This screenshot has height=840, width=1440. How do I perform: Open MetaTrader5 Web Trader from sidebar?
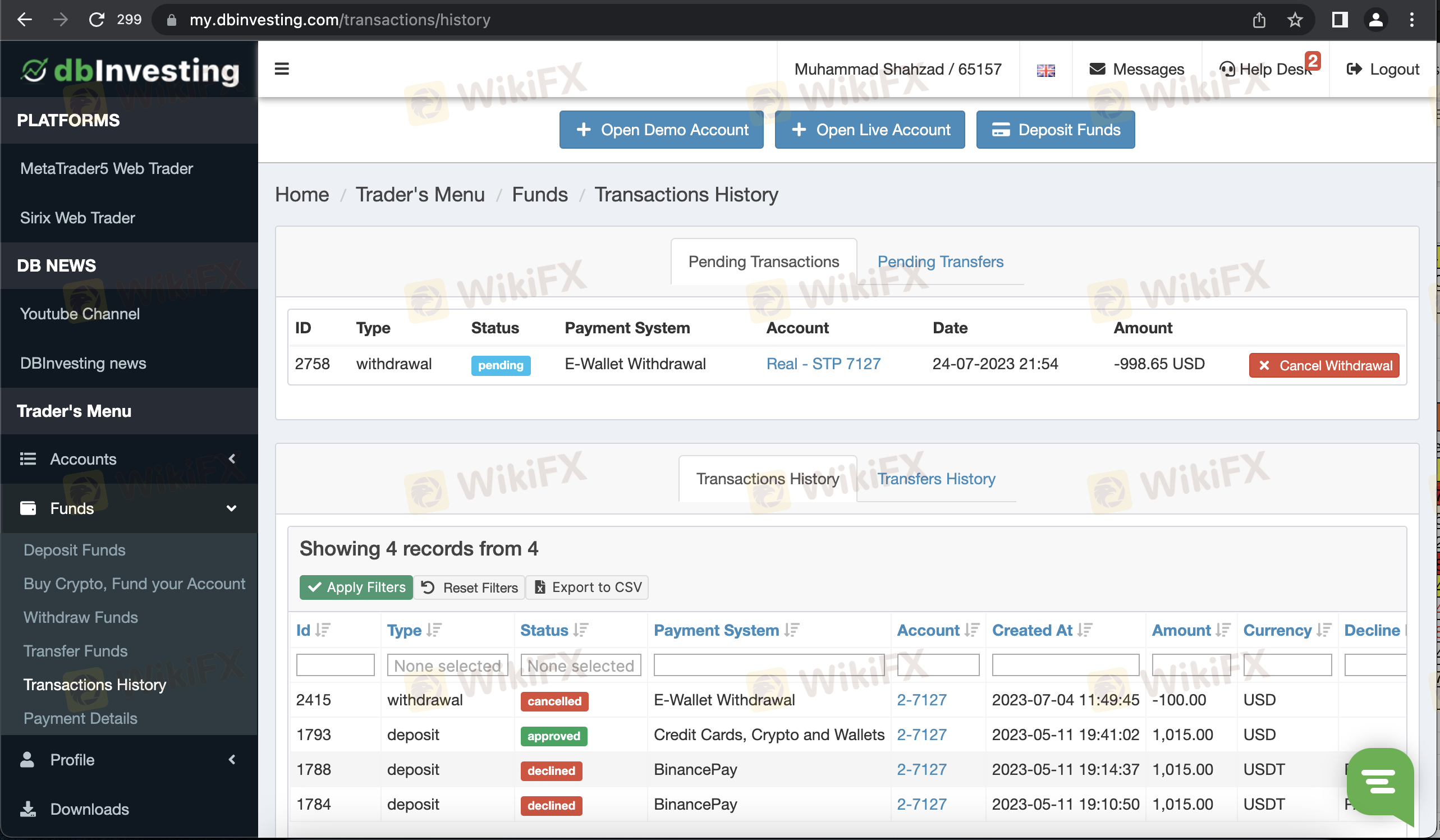[x=106, y=168]
